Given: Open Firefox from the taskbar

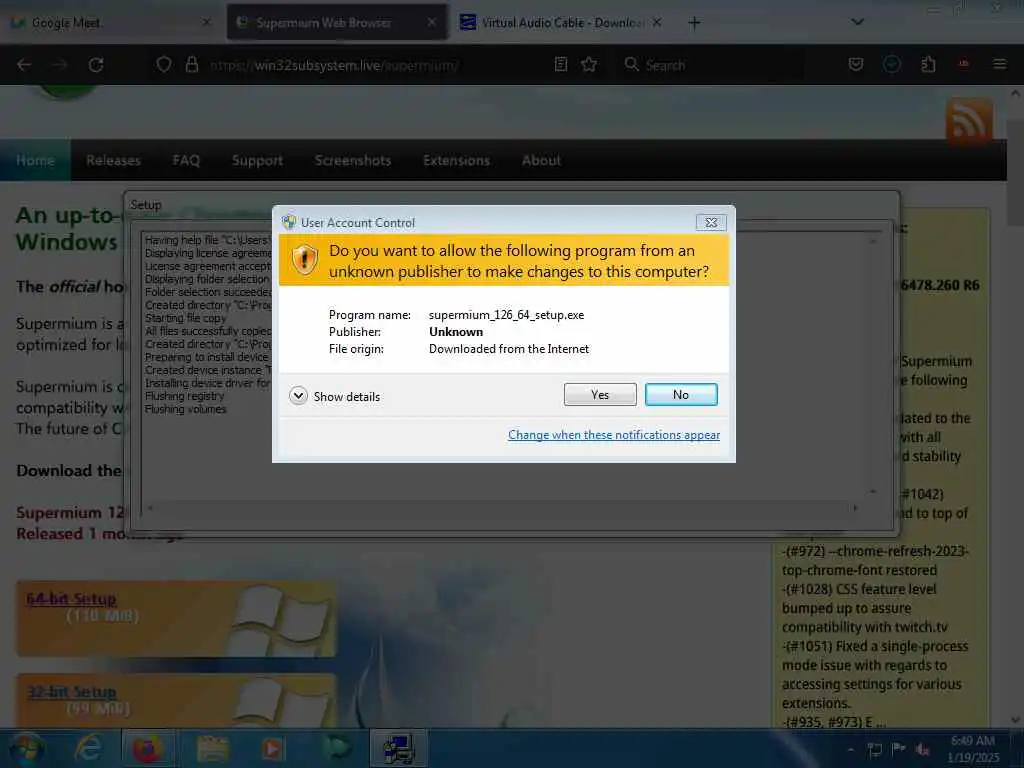Looking at the screenshot, I should [x=148, y=749].
